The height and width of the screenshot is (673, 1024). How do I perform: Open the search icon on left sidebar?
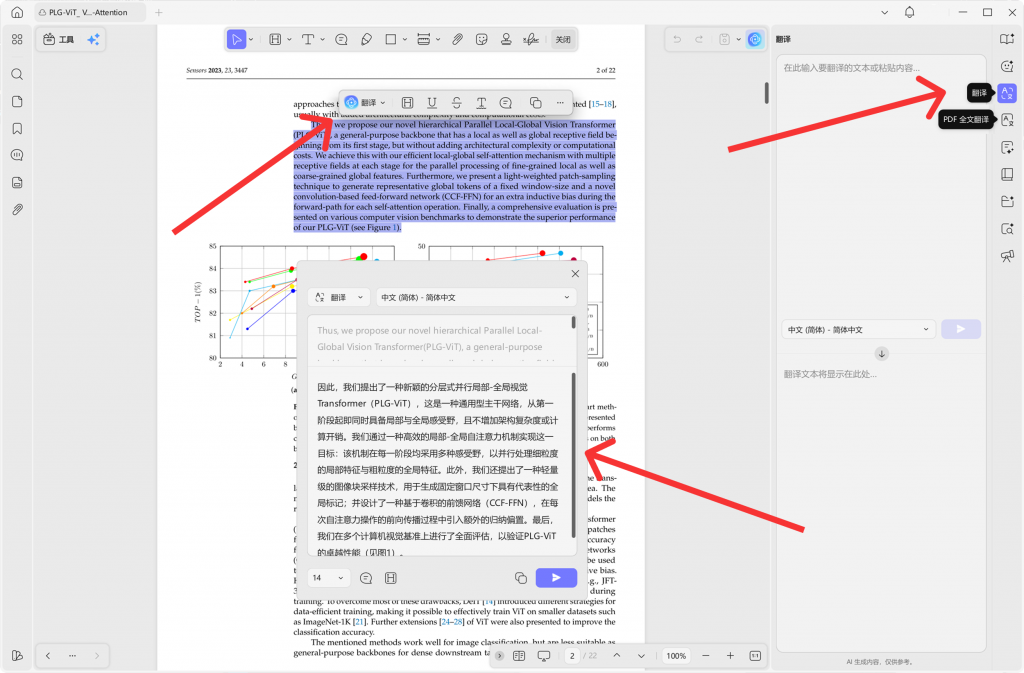pos(17,74)
